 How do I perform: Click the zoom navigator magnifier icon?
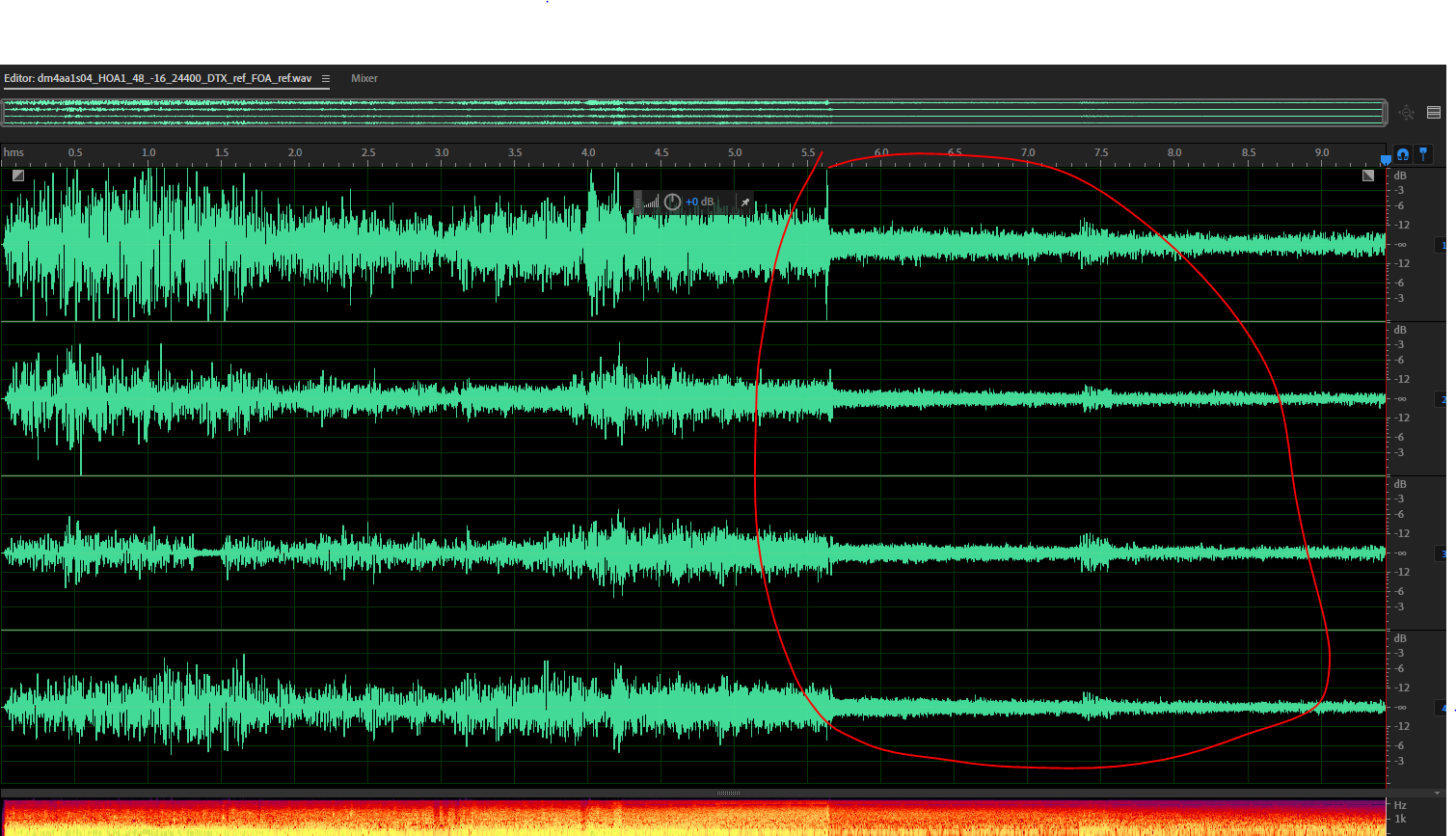click(x=1407, y=113)
